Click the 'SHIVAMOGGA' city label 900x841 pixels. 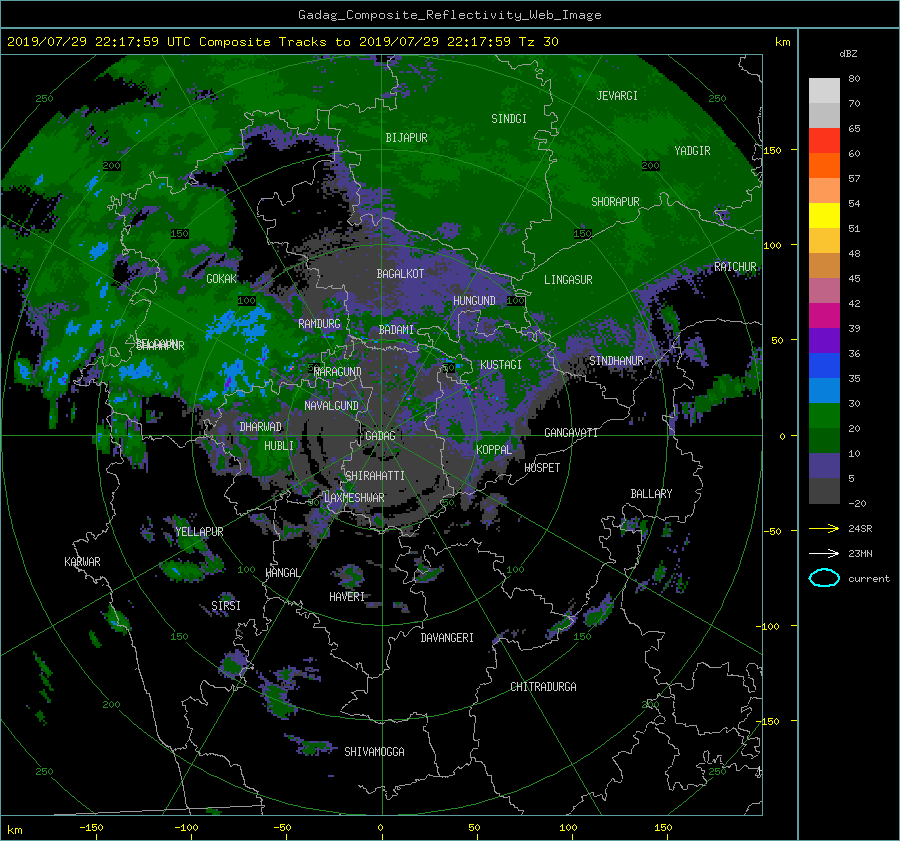click(x=374, y=752)
